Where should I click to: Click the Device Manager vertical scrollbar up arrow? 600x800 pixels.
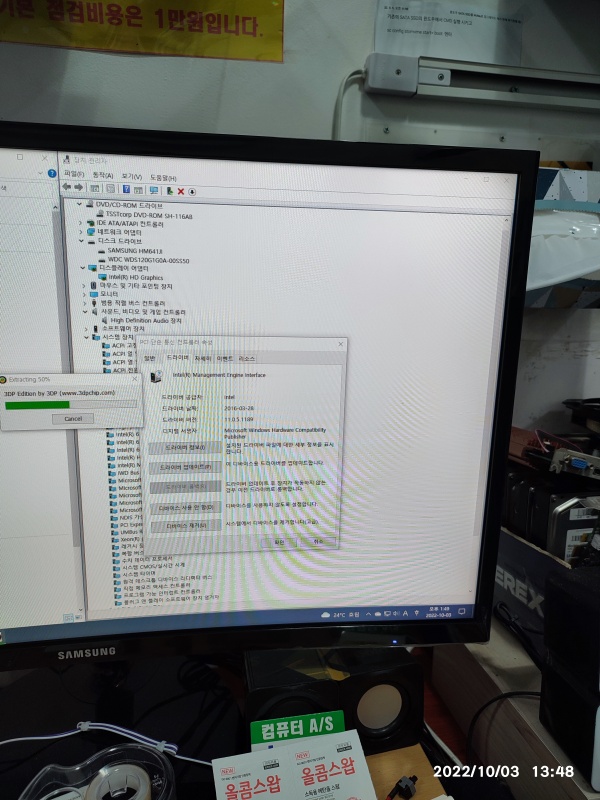[506, 220]
